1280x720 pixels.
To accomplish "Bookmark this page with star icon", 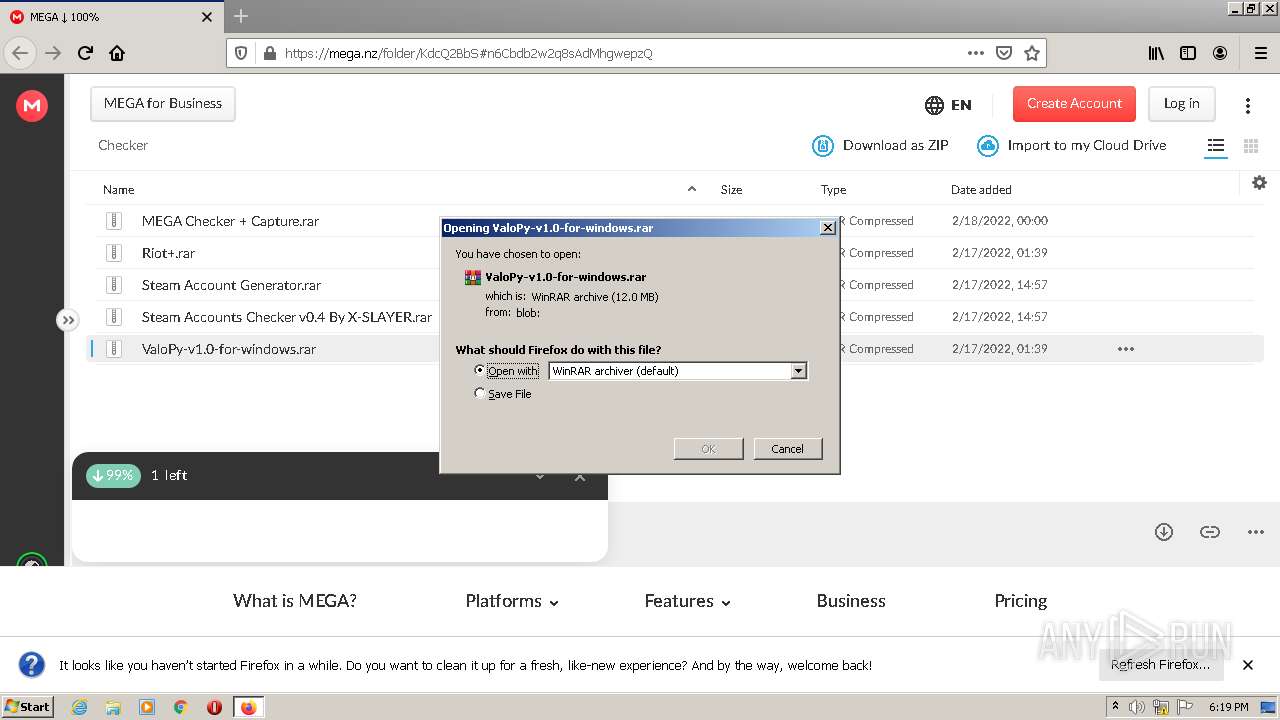I will pos(1032,53).
